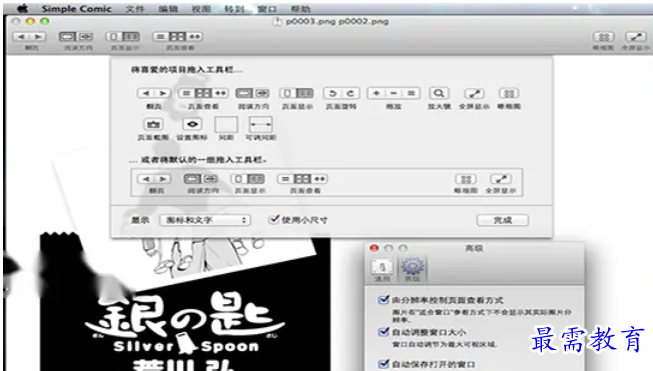Image resolution: width=653 pixels, height=371 pixels.
Task: Select left reading direction in main toolbar
Action: [x=67, y=37]
